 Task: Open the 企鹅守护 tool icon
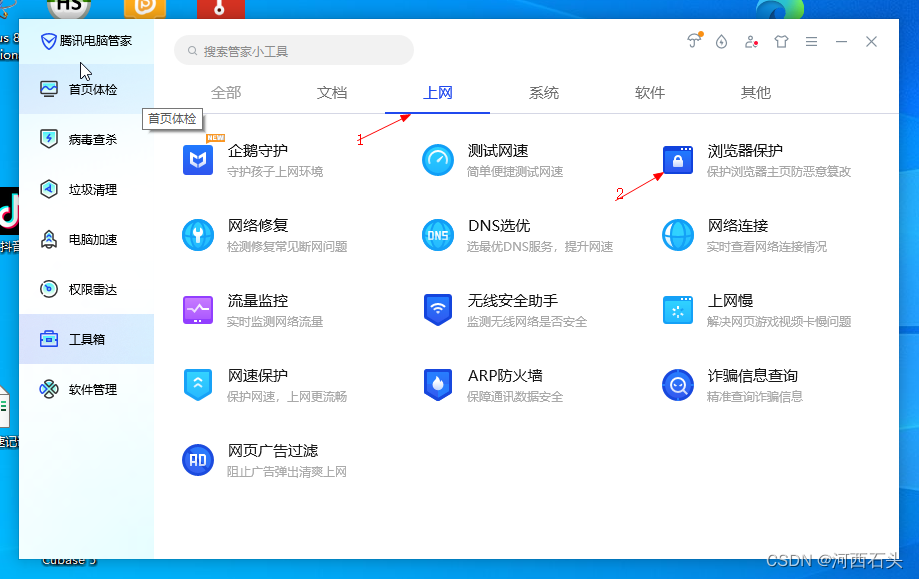pyautogui.click(x=198, y=160)
